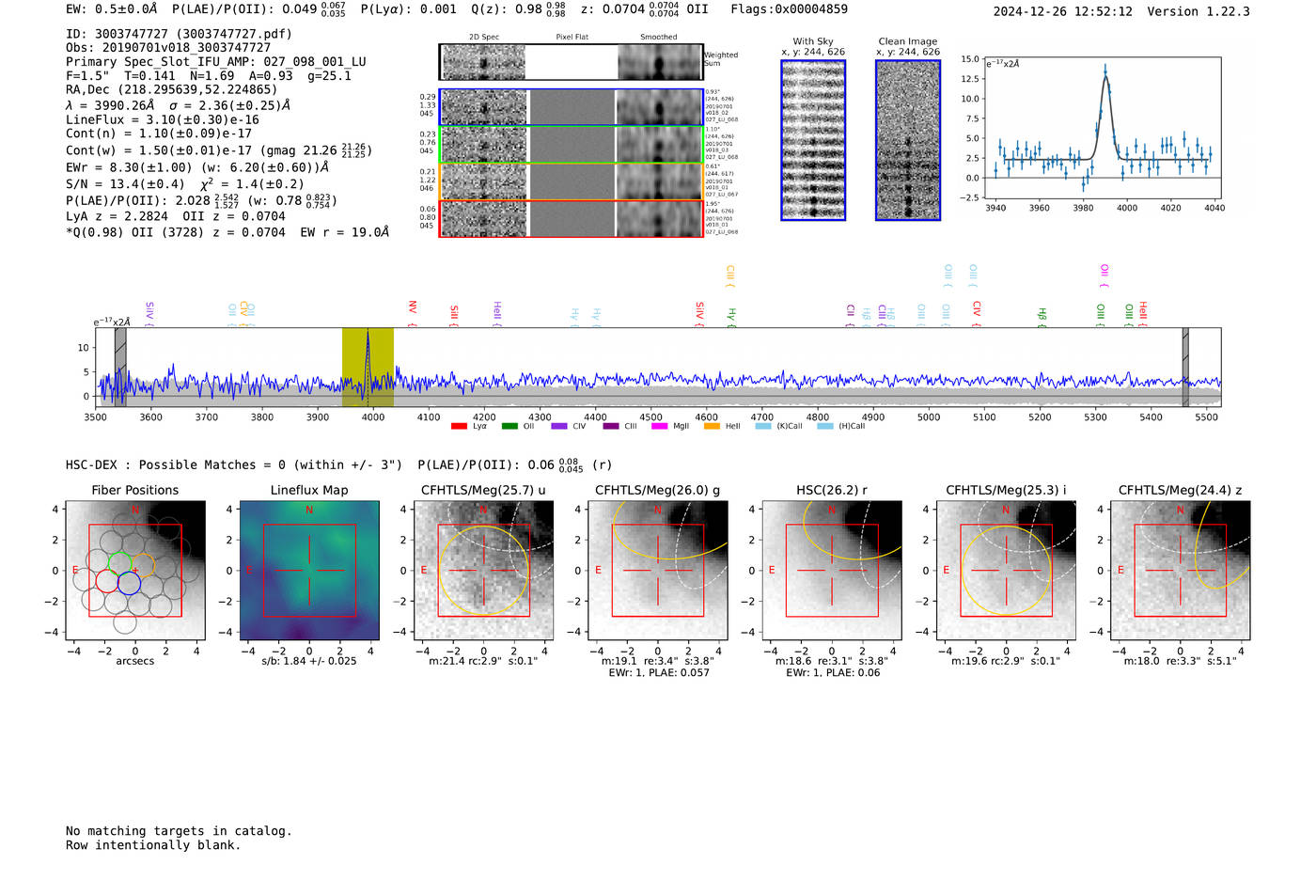
Task: Click the (H)CaII legend swatch
Action: (825, 426)
